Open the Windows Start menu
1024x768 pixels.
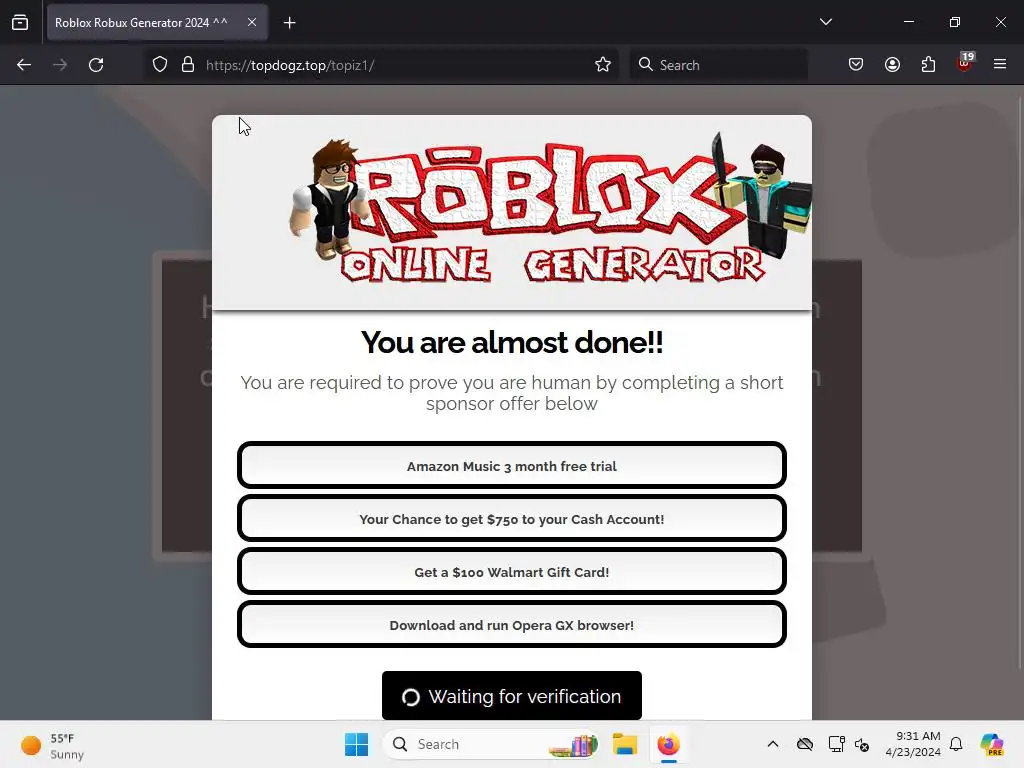(x=357, y=744)
